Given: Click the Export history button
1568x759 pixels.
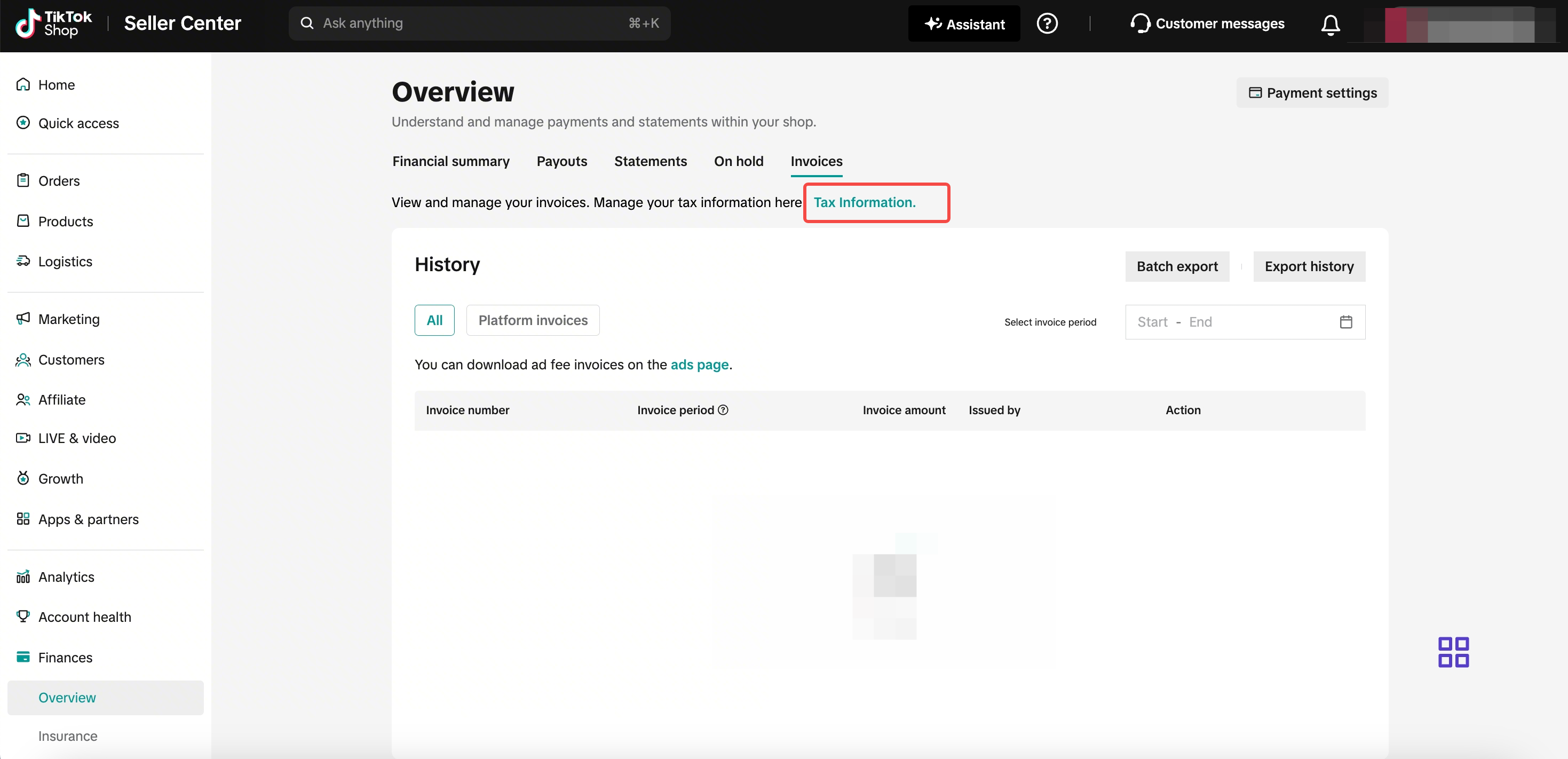Looking at the screenshot, I should (x=1309, y=266).
